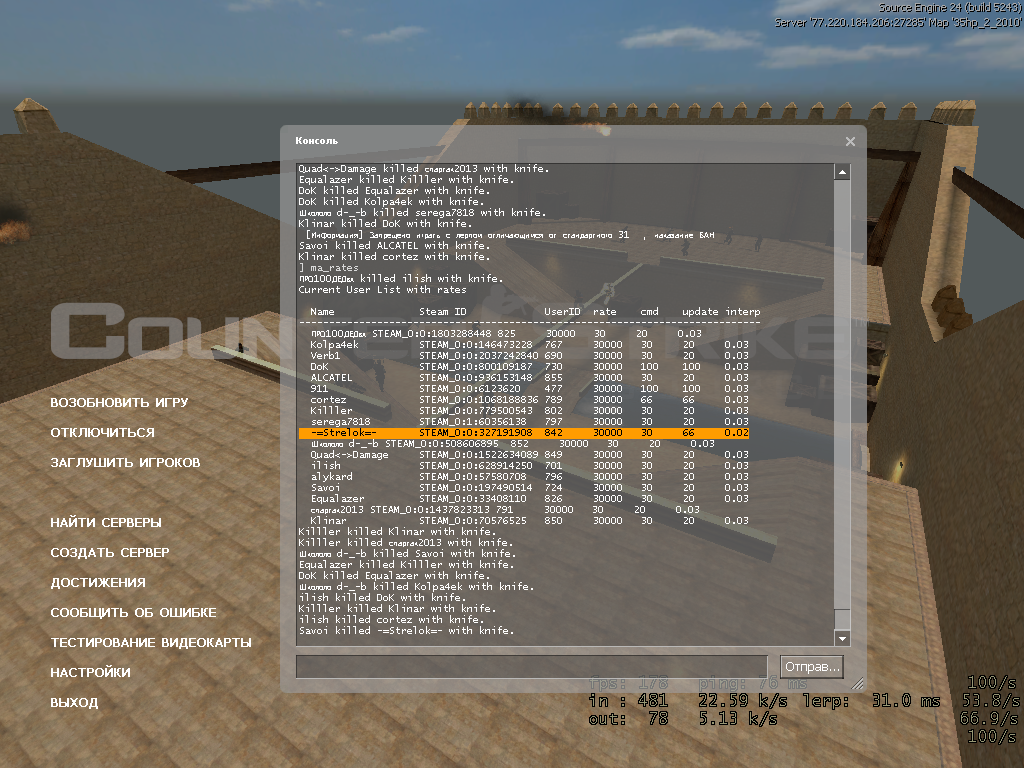The height and width of the screenshot is (768, 1024).
Task: Click 'interp' column header
Action: point(743,312)
